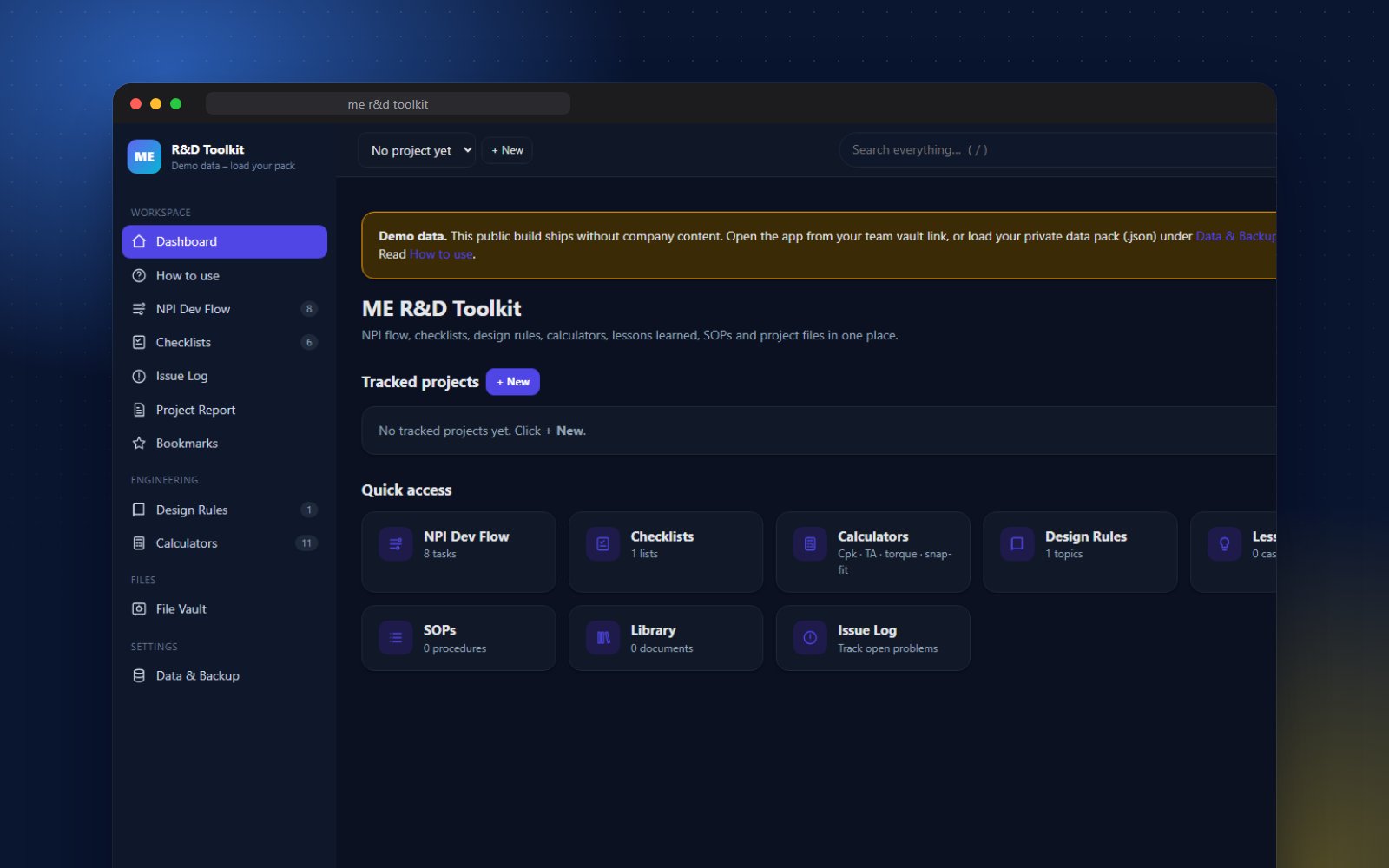1389x868 pixels.
Task: Follow the Data & Backup link in banner
Action: 1236,236
